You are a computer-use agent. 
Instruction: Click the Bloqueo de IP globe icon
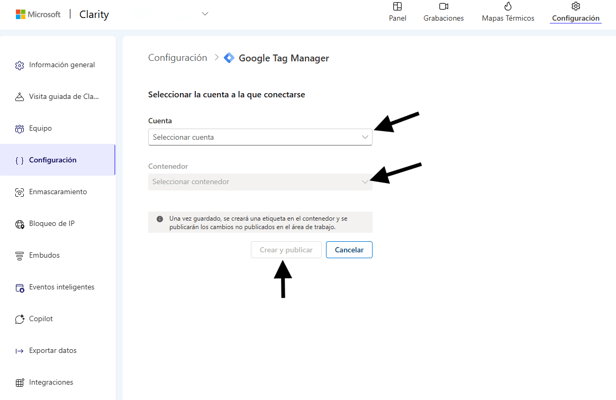pyautogui.click(x=19, y=224)
